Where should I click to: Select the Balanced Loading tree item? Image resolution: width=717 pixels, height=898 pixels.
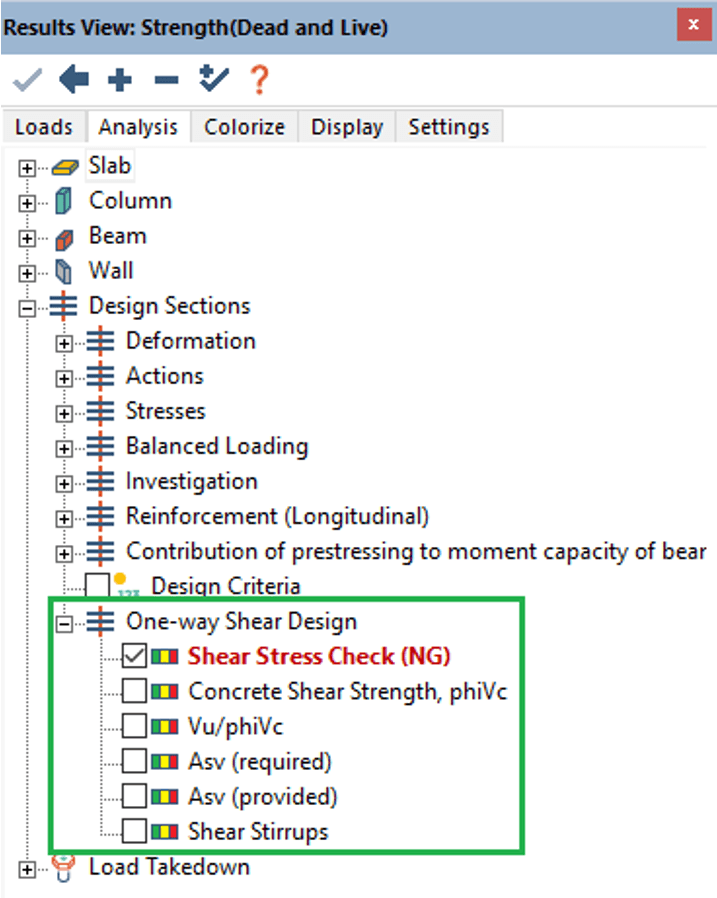point(216,446)
